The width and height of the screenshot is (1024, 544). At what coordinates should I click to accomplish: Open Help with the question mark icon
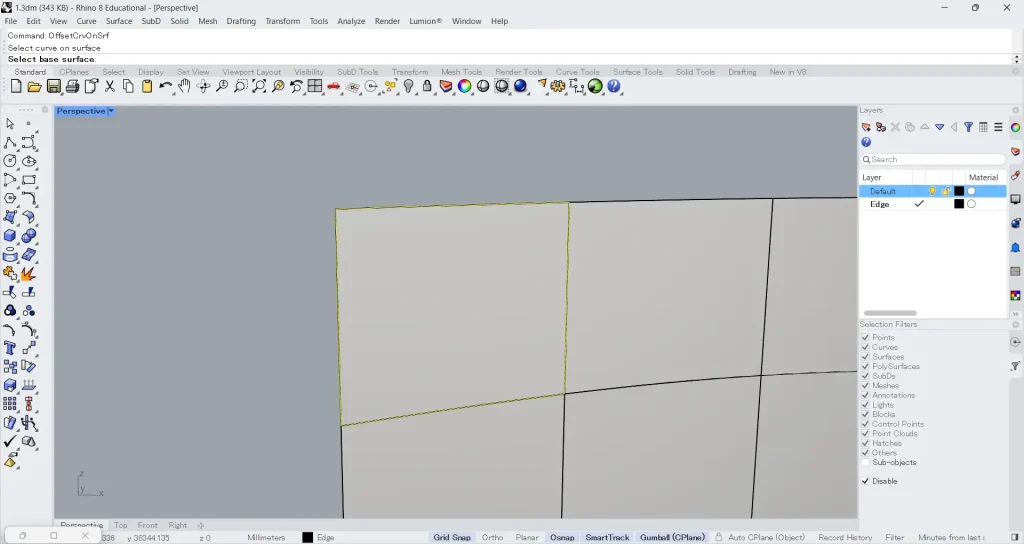614,86
